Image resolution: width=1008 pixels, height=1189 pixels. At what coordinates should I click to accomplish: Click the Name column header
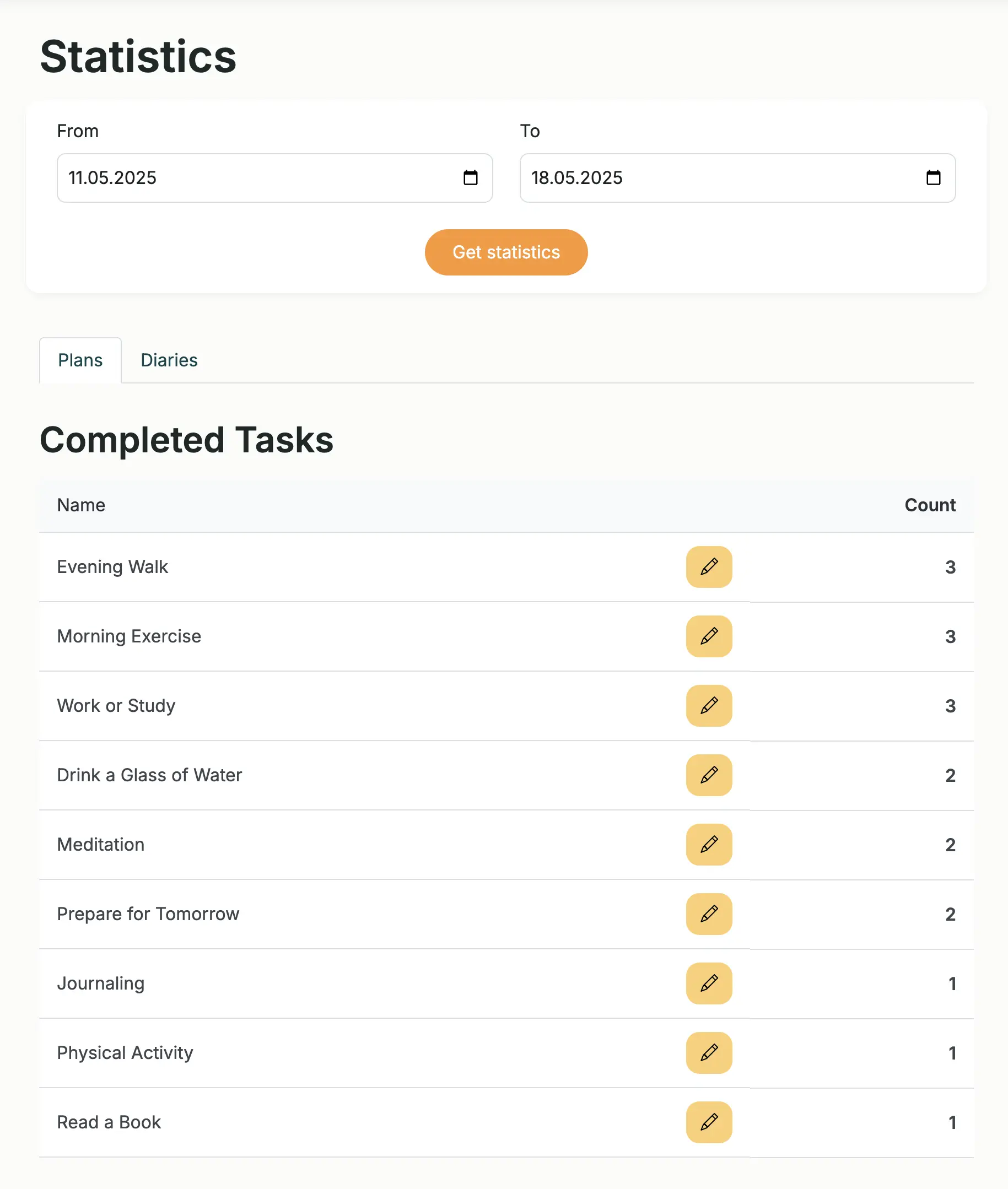coord(81,505)
